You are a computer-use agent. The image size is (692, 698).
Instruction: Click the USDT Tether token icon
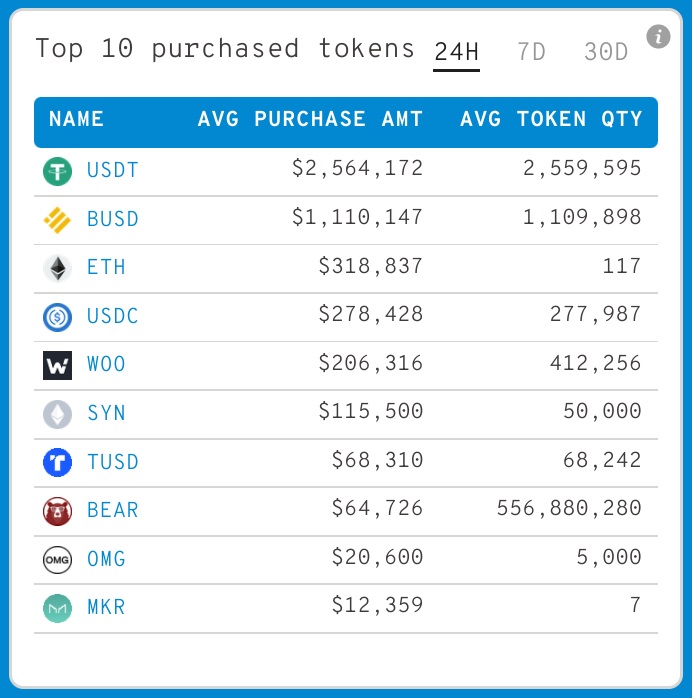[58, 171]
